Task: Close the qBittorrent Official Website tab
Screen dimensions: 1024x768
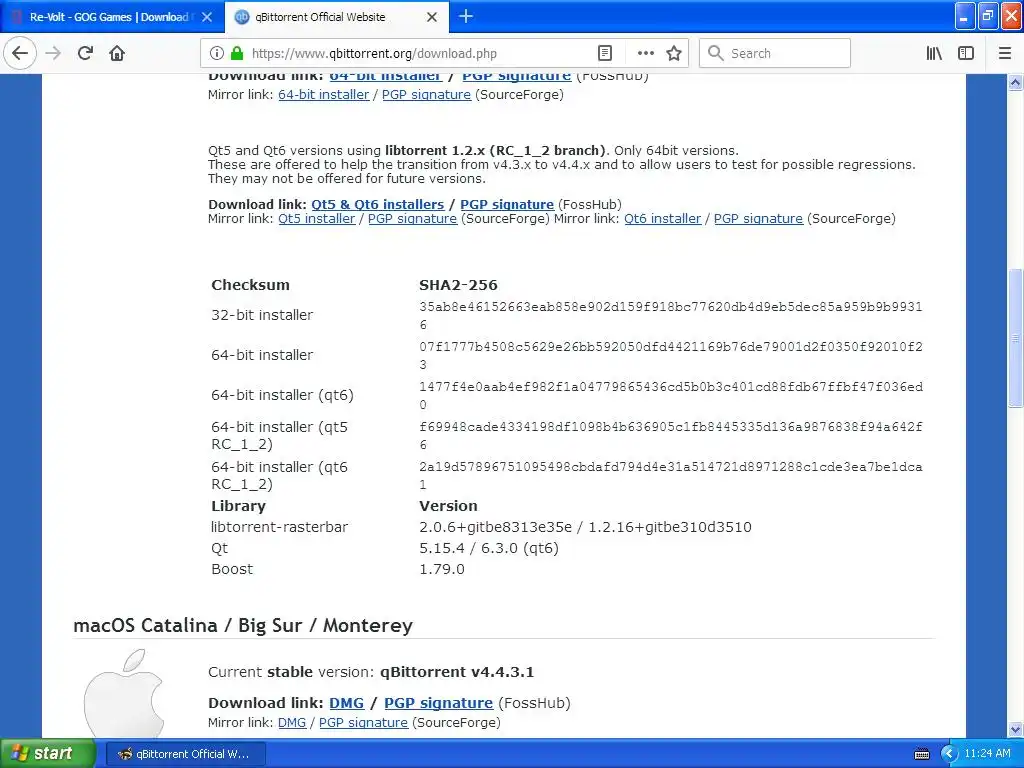Action: pyautogui.click(x=432, y=17)
